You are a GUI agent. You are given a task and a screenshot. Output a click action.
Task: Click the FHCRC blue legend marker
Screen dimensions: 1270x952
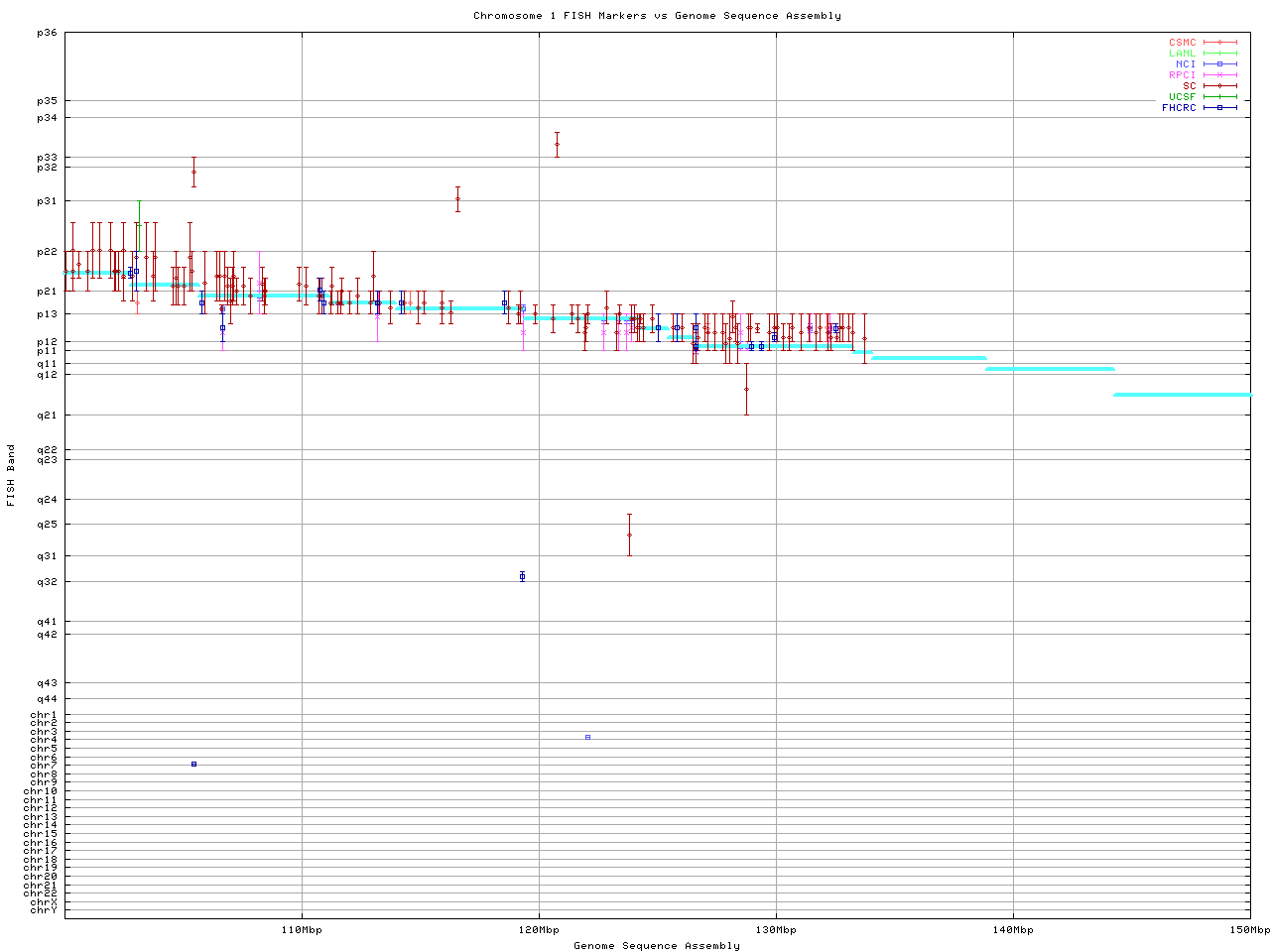point(1219,108)
